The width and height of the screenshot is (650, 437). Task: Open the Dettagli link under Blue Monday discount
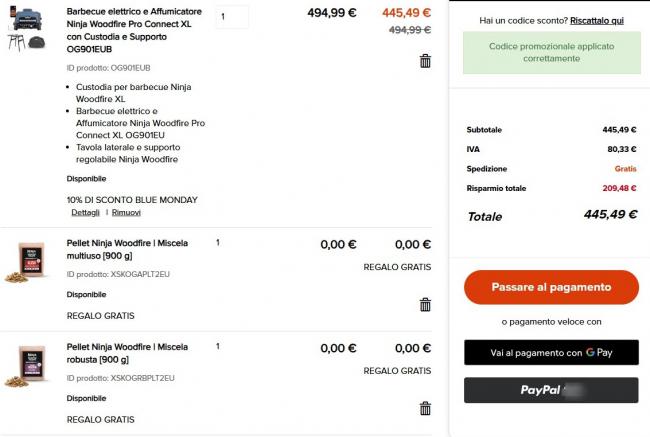85,212
